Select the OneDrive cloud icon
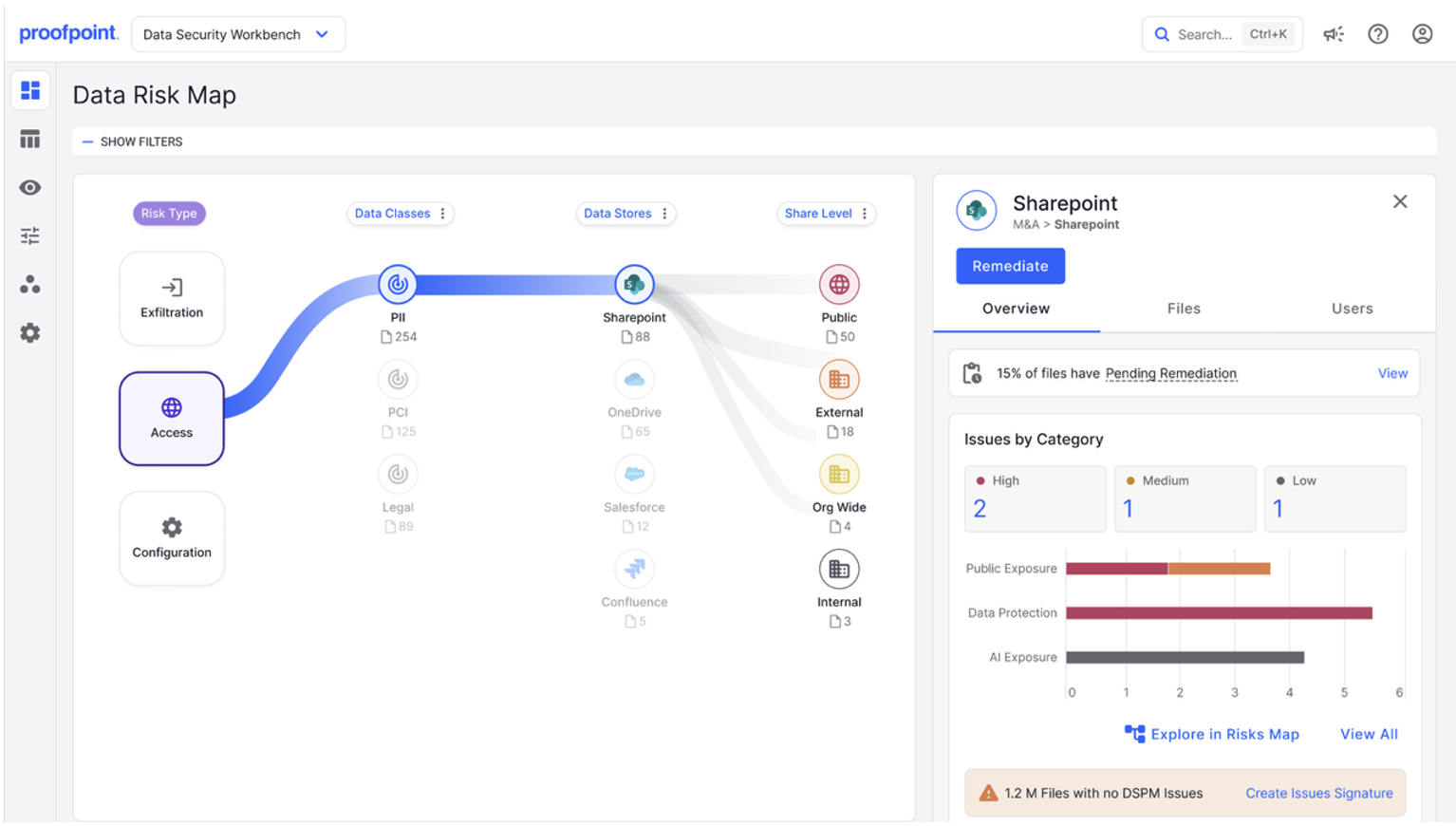This screenshot has width=1456, height=826. click(x=634, y=380)
